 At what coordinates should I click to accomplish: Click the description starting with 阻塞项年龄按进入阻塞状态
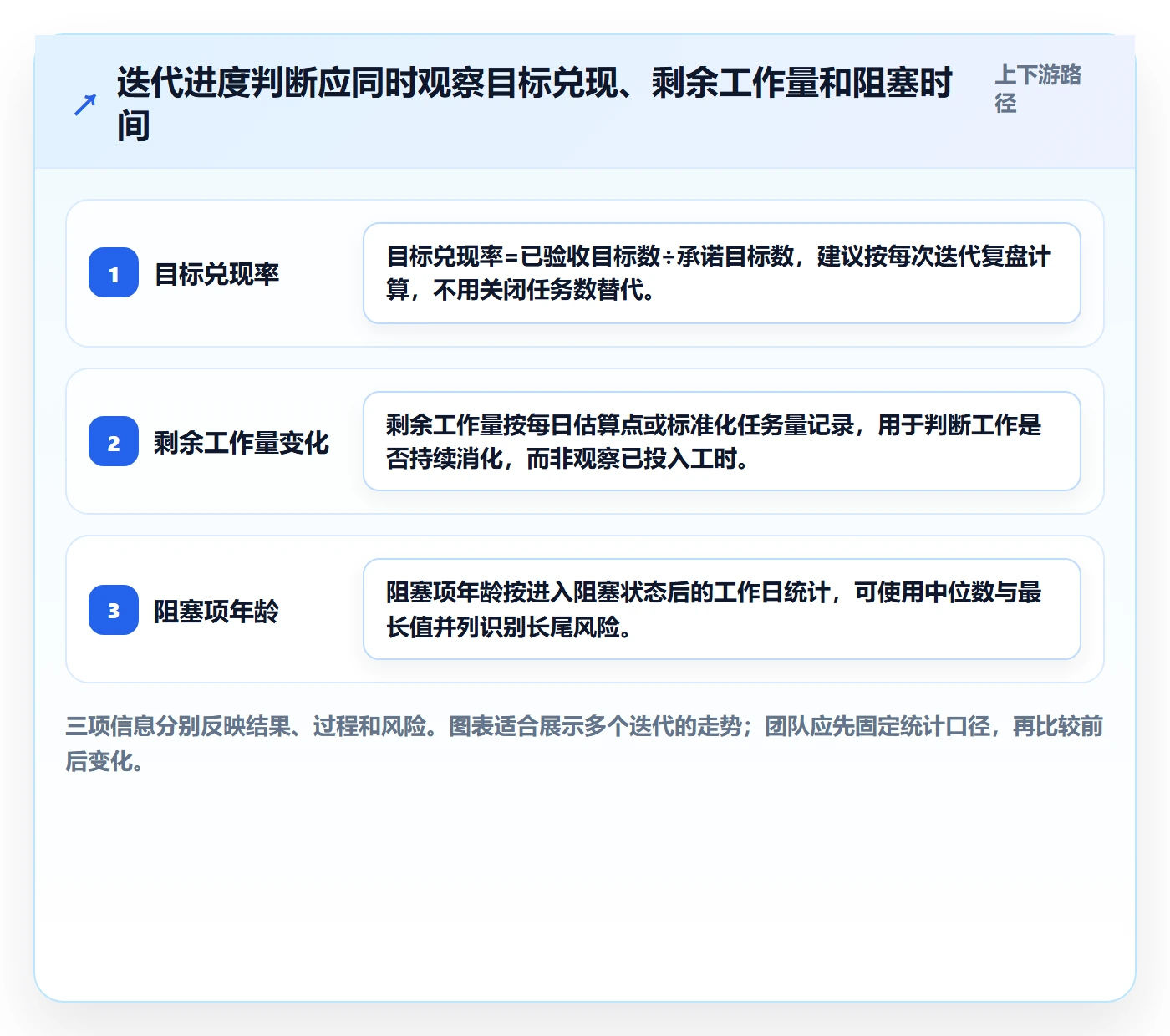click(722, 609)
